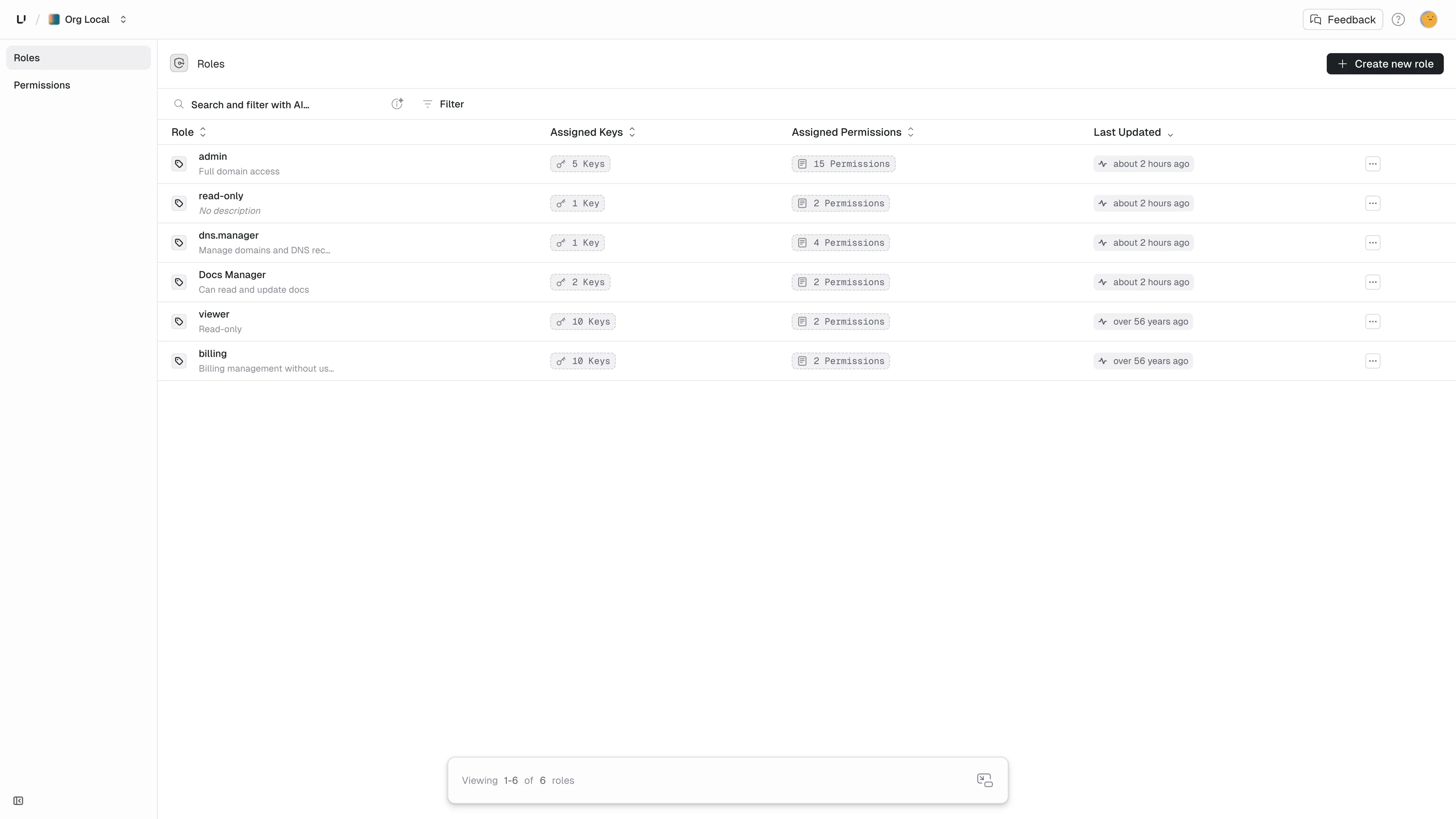1456x819 pixels.
Task: Open the Filter menu
Action: coord(444,104)
